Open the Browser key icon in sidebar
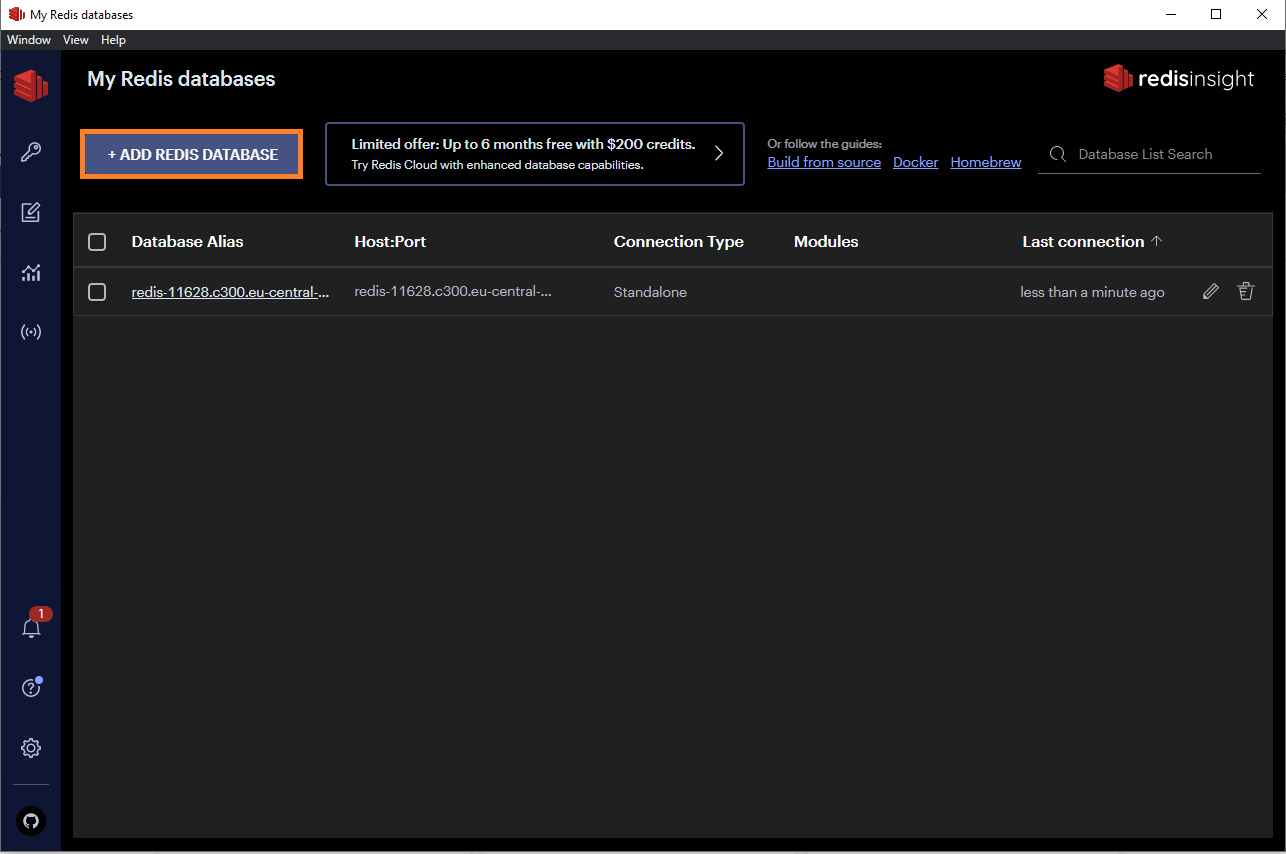Viewport: 1286px width, 854px height. click(31, 152)
